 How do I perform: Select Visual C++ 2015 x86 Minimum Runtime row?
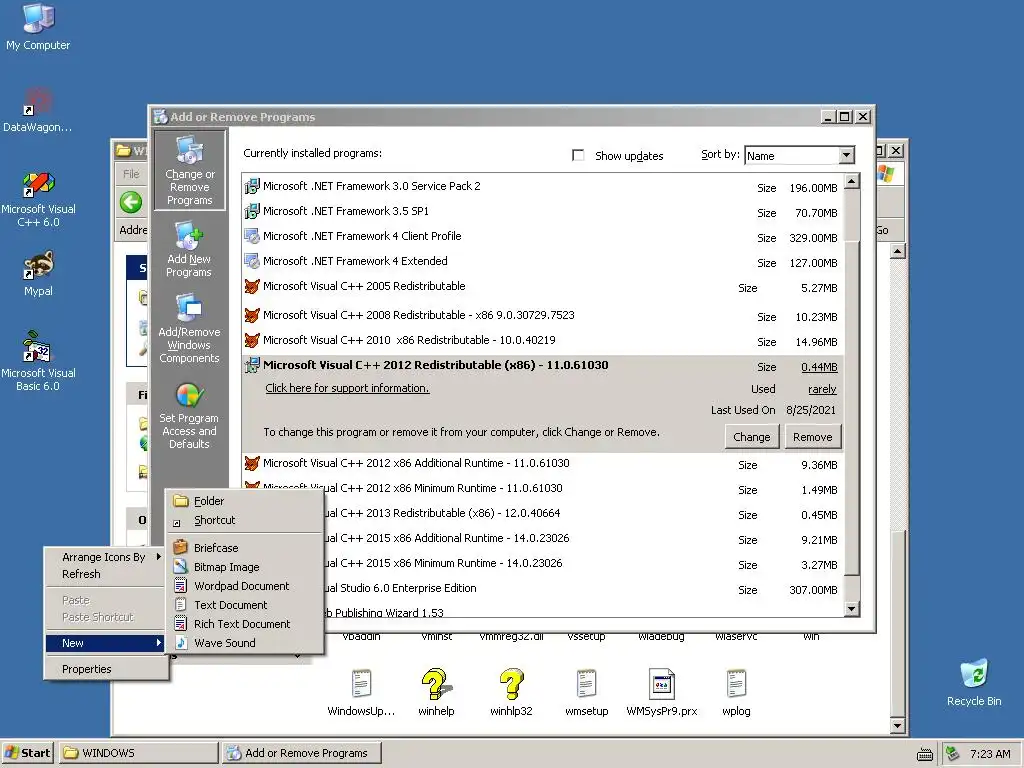tap(543, 564)
